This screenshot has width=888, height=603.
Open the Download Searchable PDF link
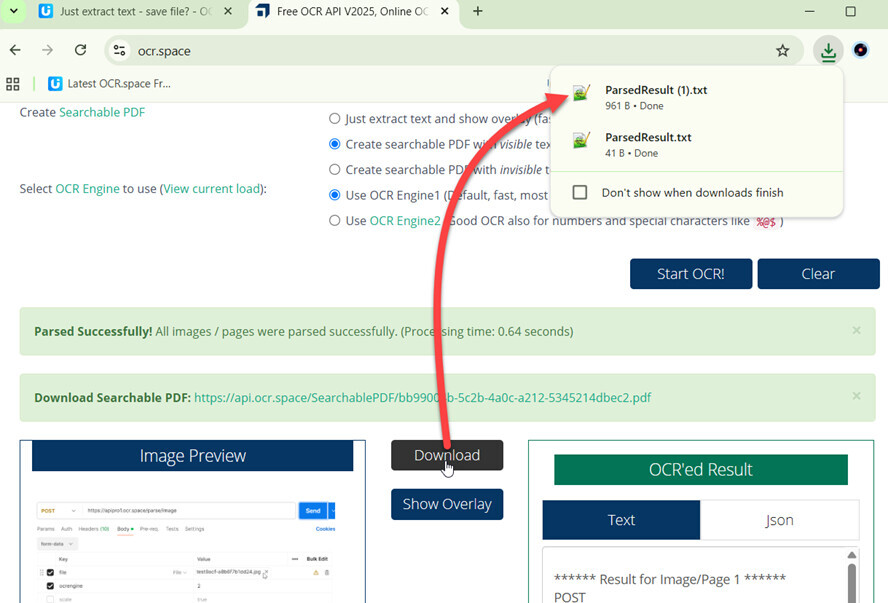pyautogui.click(x=422, y=397)
